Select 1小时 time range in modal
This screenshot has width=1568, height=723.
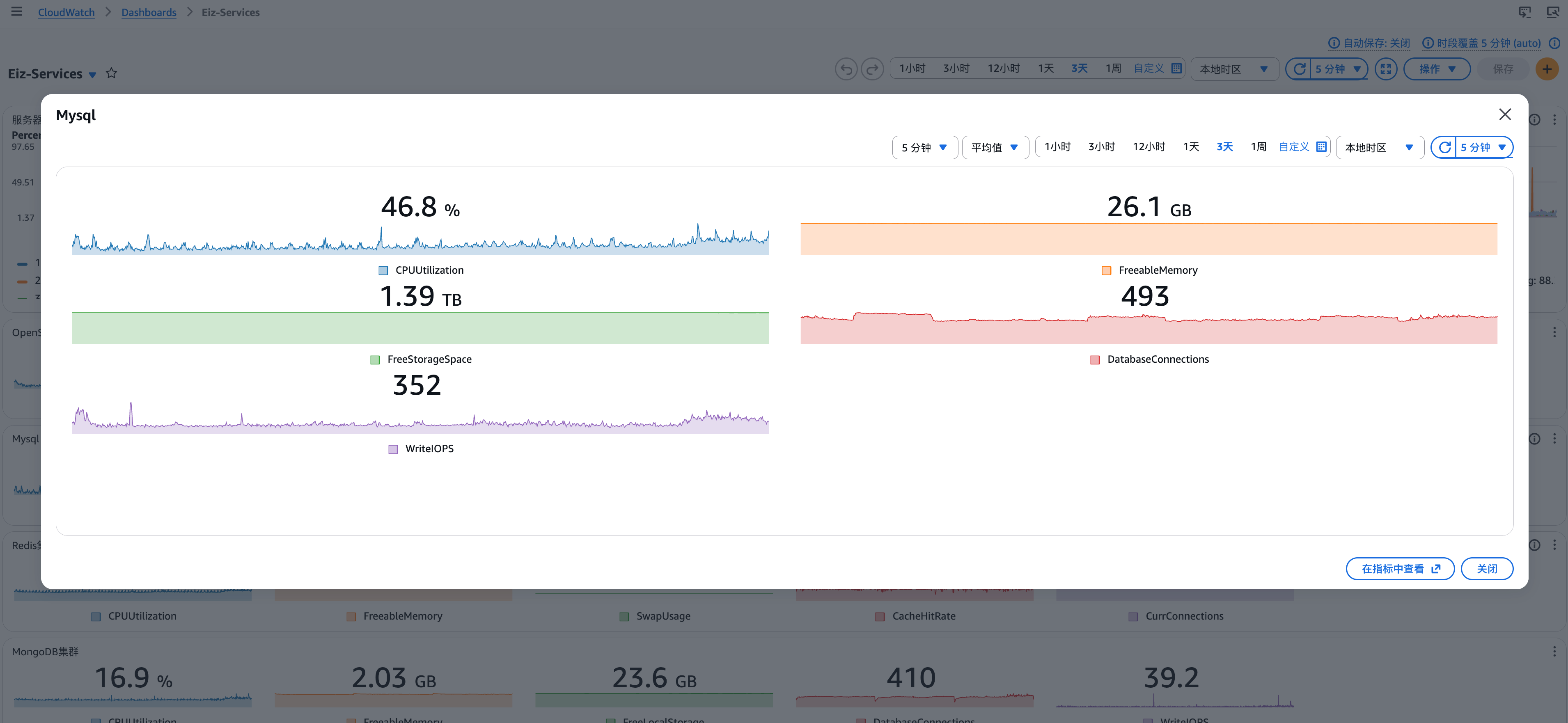[x=1057, y=146]
